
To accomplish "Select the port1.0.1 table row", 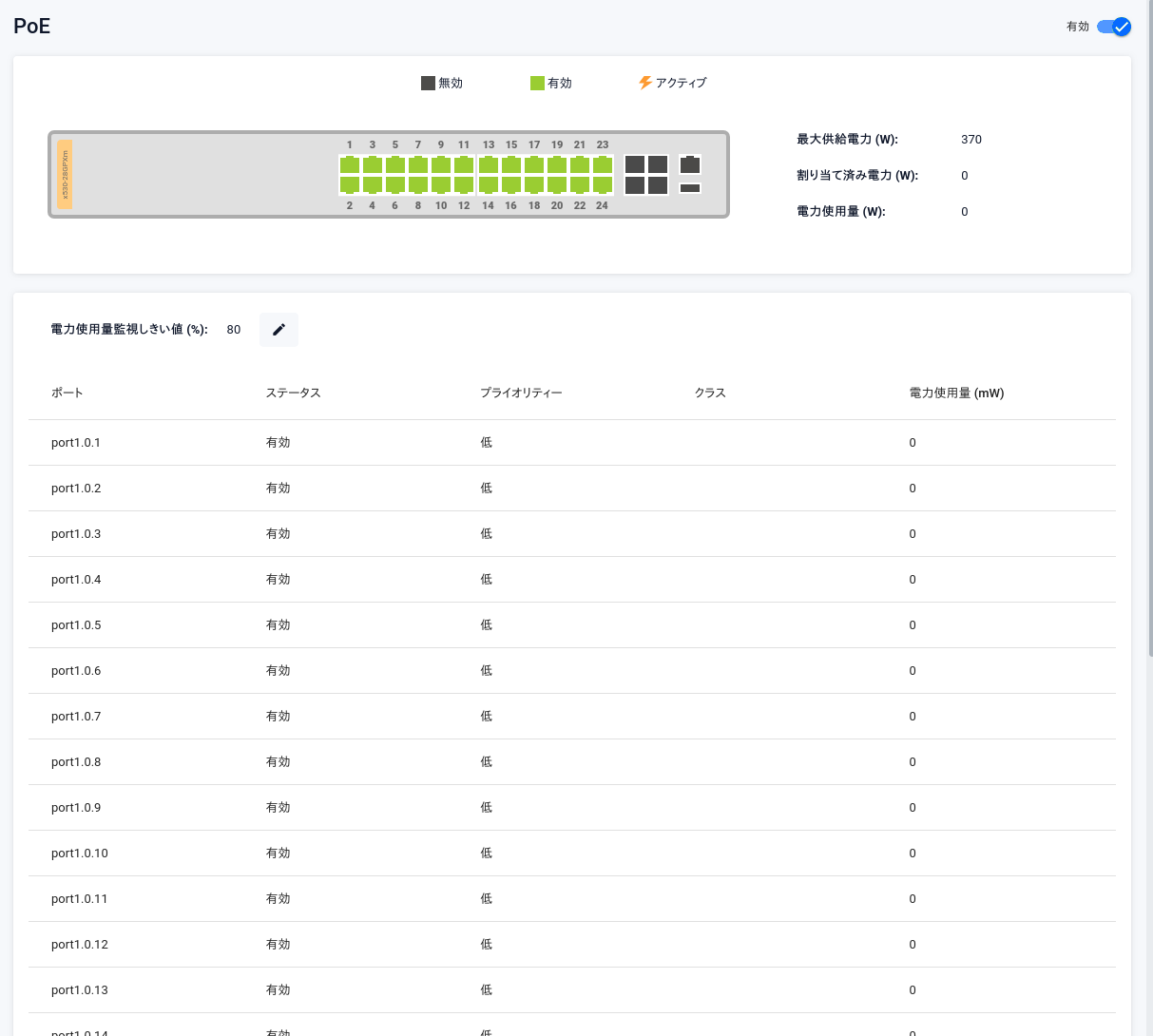I will pos(76,443).
